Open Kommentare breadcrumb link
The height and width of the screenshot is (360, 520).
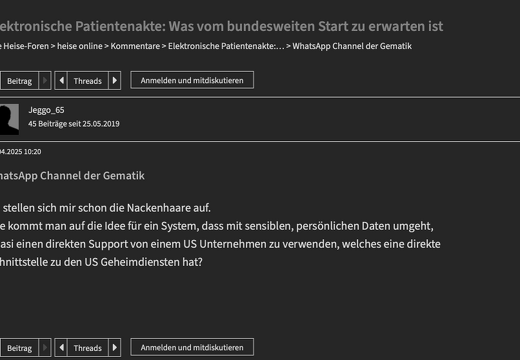click(135, 46)
